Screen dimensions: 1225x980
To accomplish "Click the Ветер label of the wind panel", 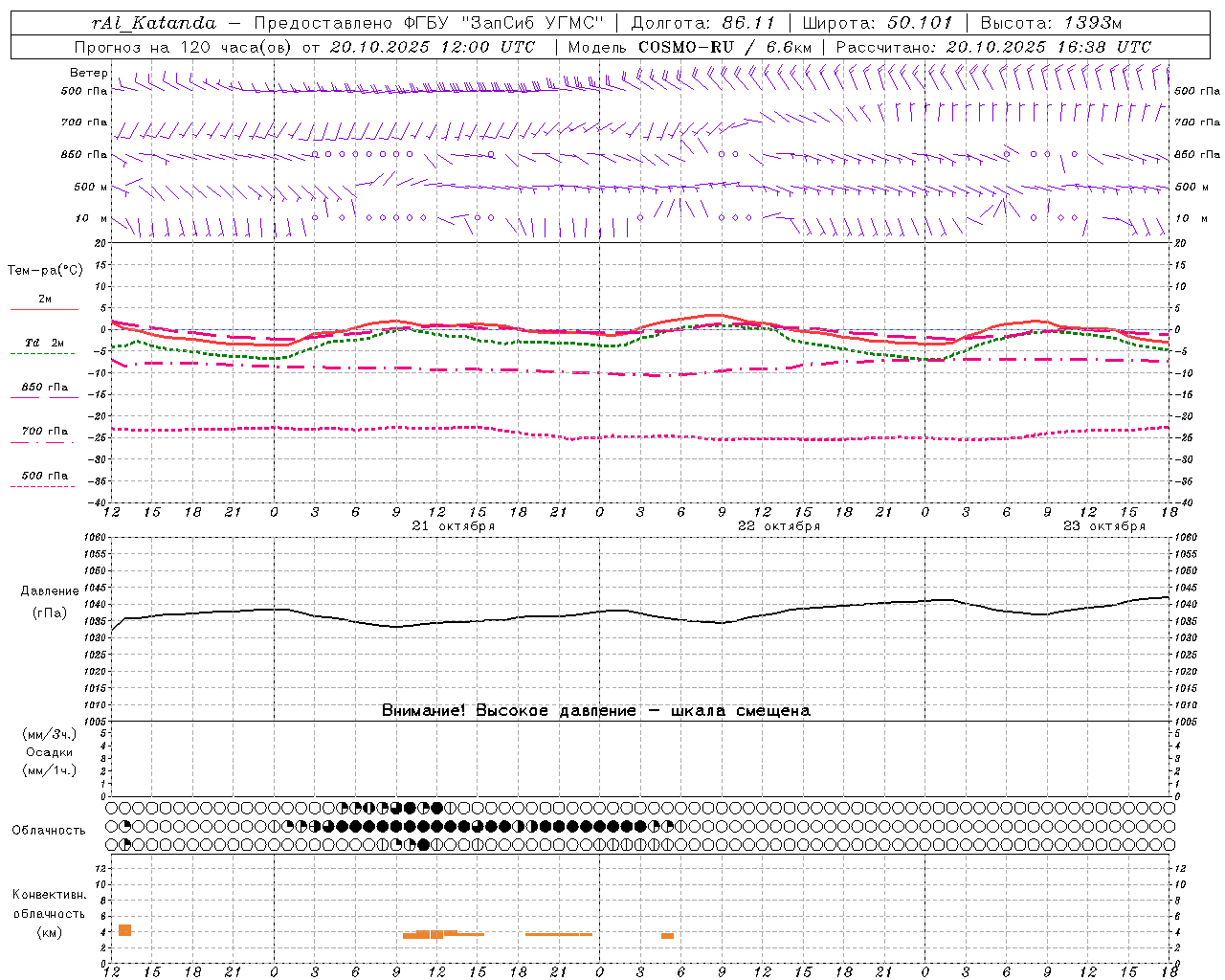I will [88, 73].
